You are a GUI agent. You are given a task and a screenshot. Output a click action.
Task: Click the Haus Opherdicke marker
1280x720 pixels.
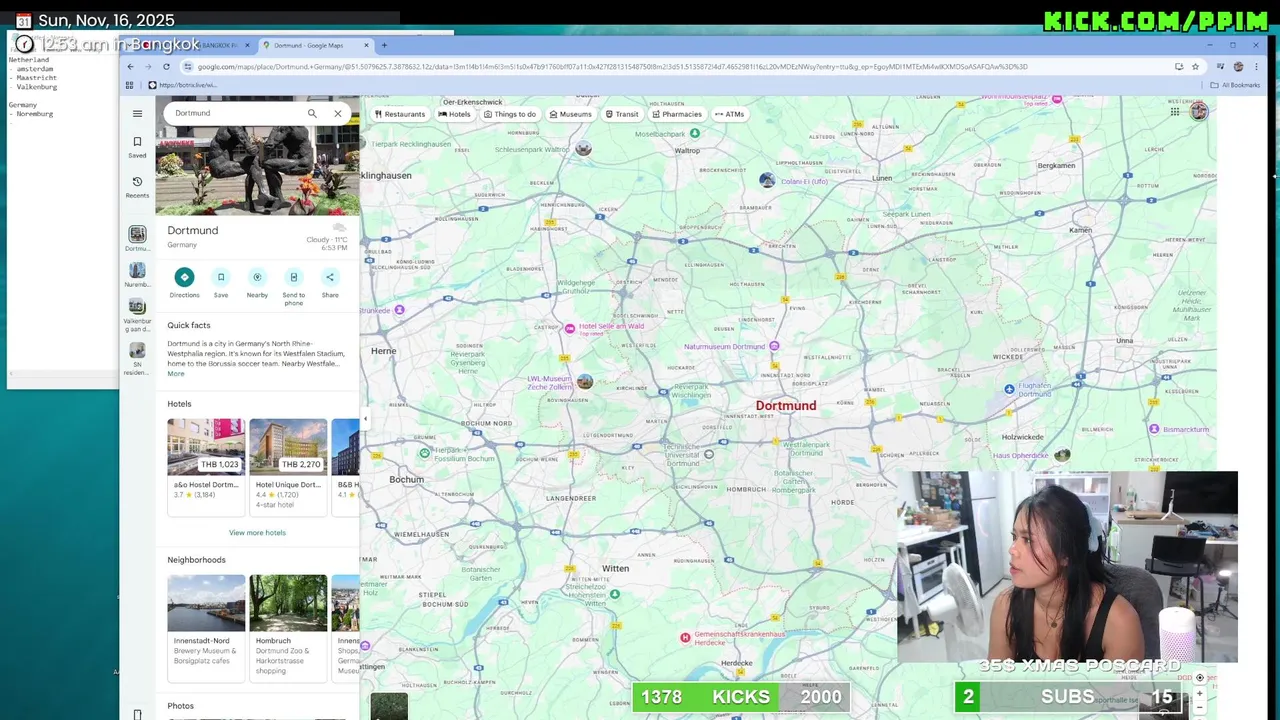(1062, 454)
